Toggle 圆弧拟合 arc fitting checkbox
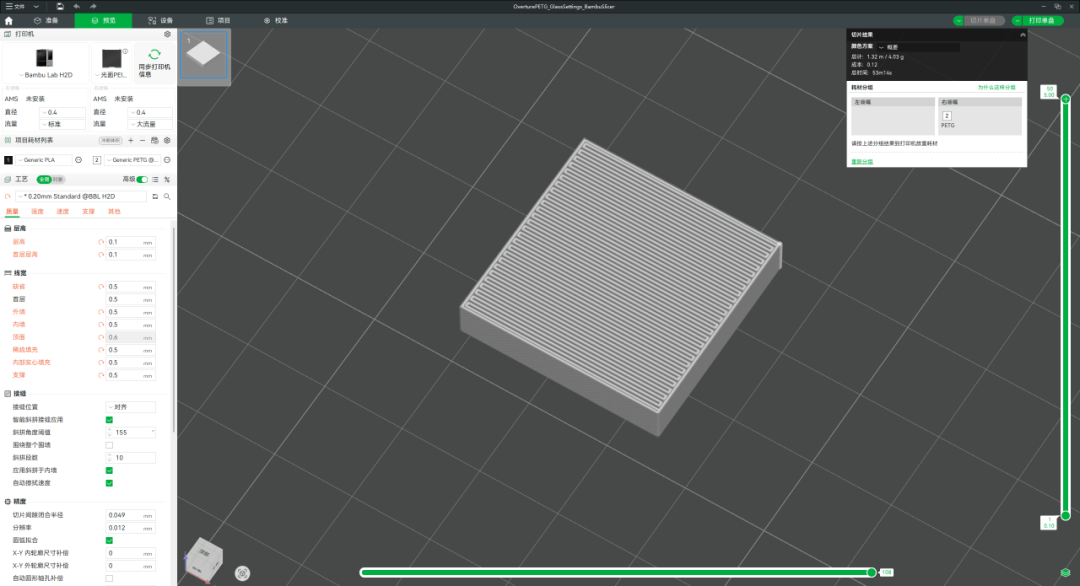The width and height of the screenshot is (1080, 586). tap(110, 541)
